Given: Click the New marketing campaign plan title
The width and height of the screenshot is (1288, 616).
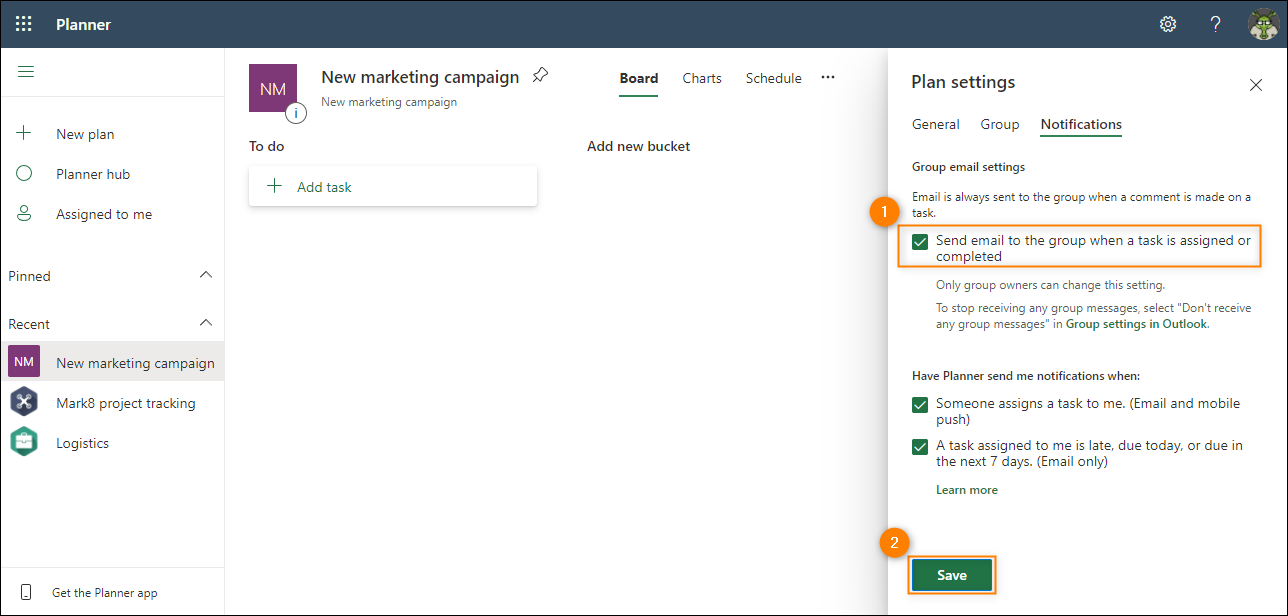Looking at the screenshot, I should pyautogui.click(x=420, y=77).
